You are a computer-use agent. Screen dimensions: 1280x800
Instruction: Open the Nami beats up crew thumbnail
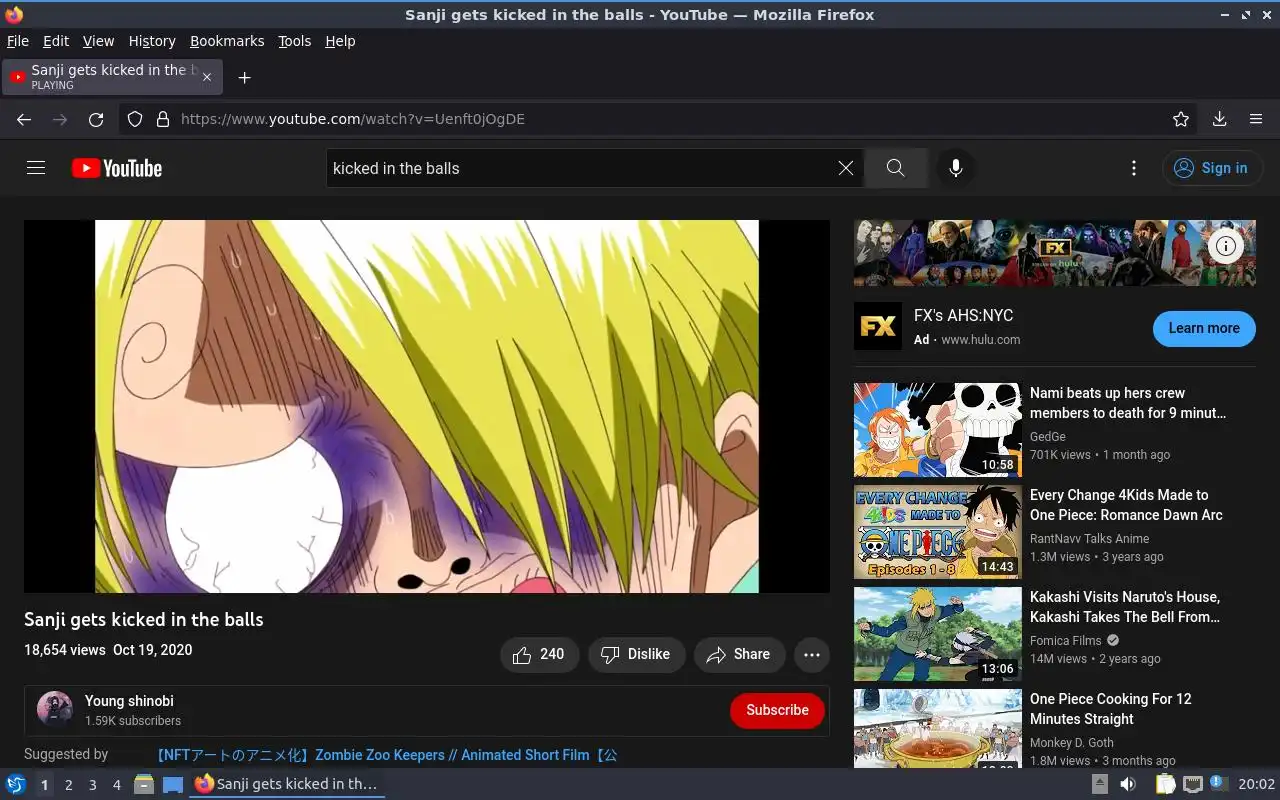(937, 430)
